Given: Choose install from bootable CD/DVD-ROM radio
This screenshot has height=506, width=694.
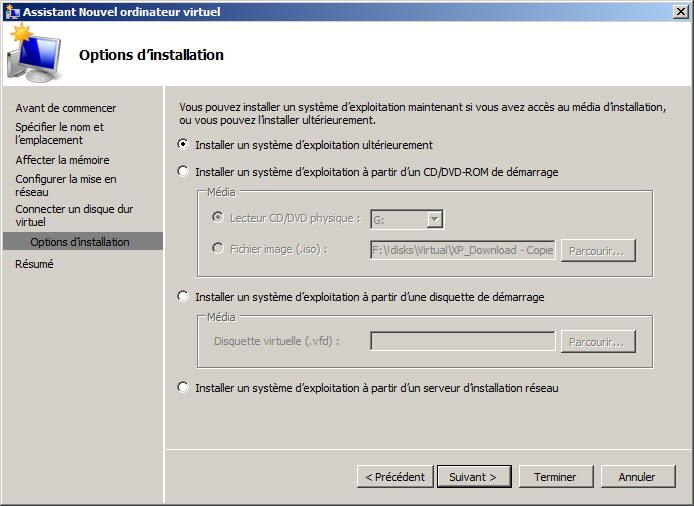Looking at the screenshot, I should coord(183,171).
